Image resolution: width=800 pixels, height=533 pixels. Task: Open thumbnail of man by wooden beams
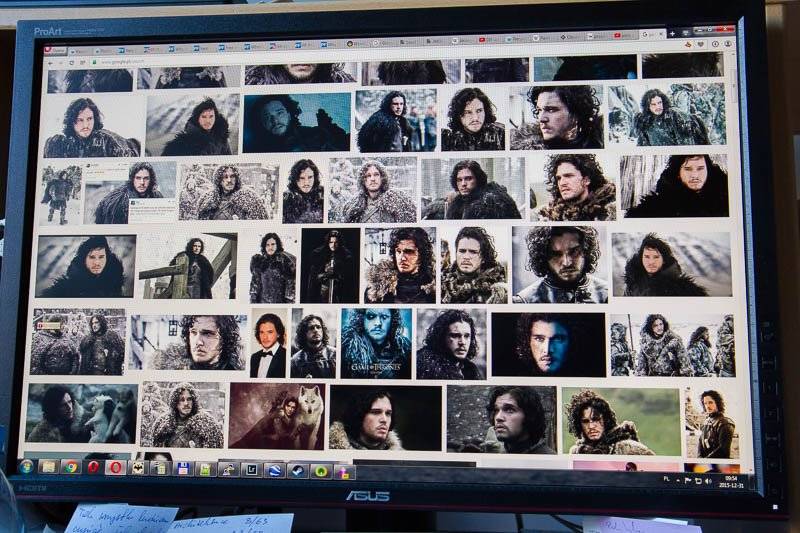click(x=188, y=266)
